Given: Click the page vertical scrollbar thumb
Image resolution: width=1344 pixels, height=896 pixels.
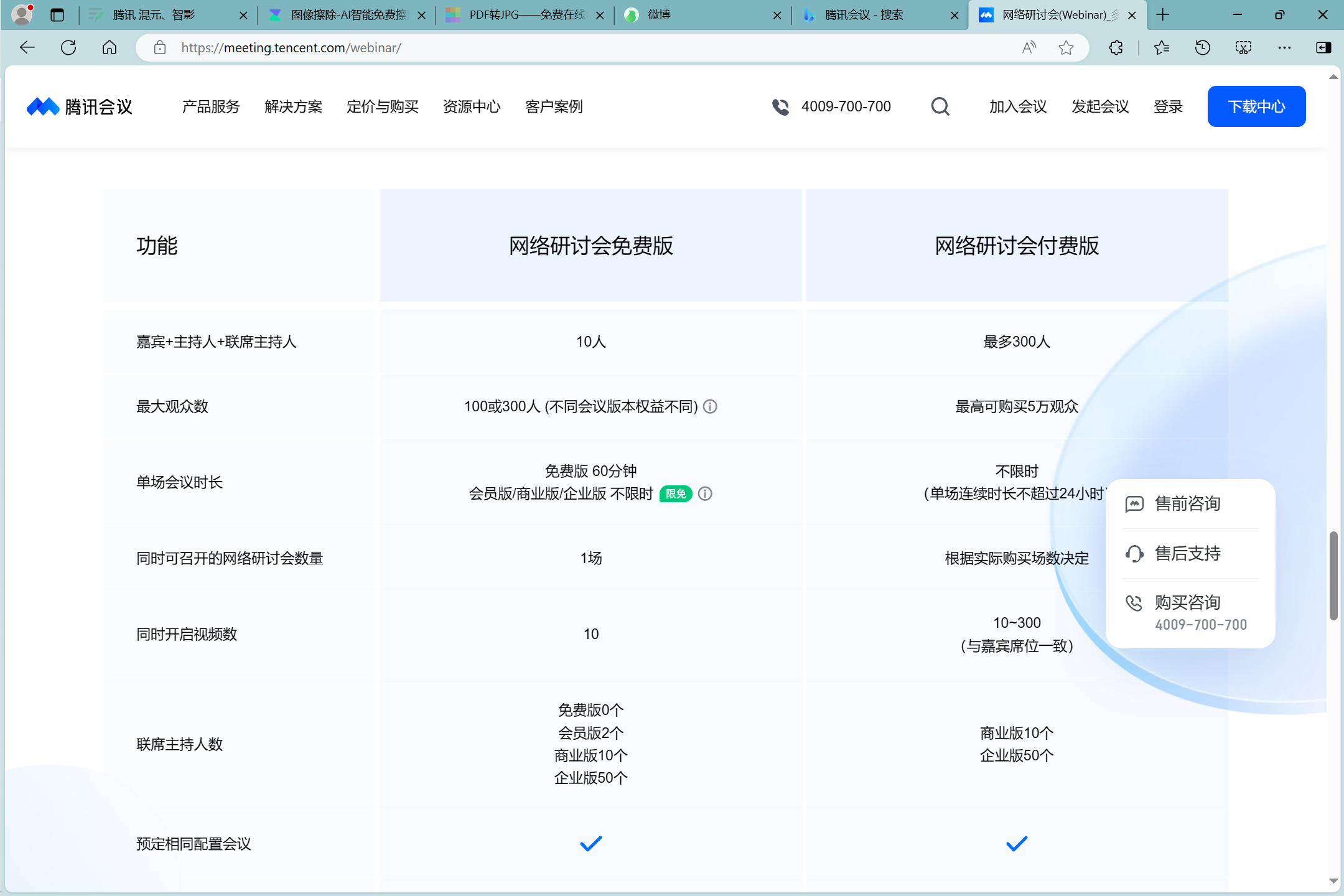Looking at the screenshot, I should point(1333,576).
